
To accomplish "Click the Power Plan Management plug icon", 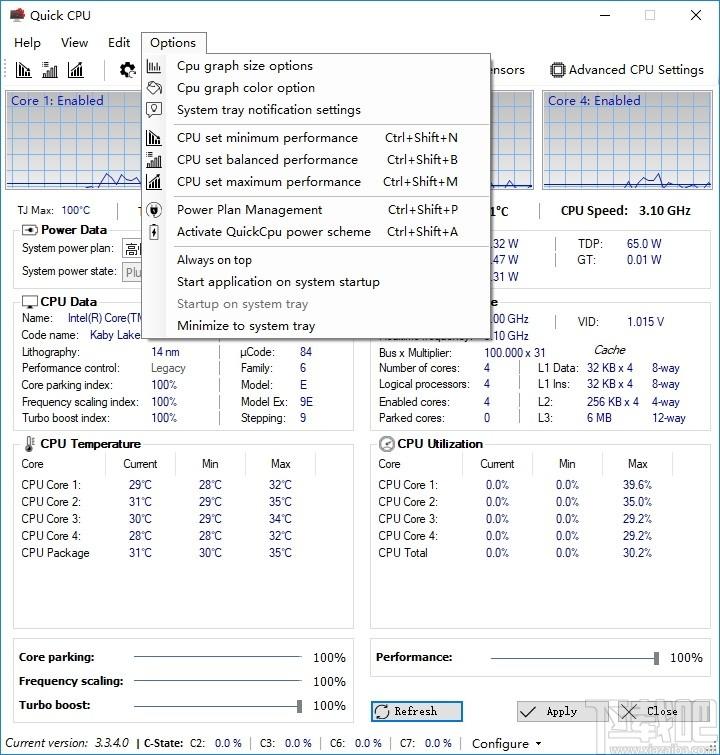I will 154,210.
